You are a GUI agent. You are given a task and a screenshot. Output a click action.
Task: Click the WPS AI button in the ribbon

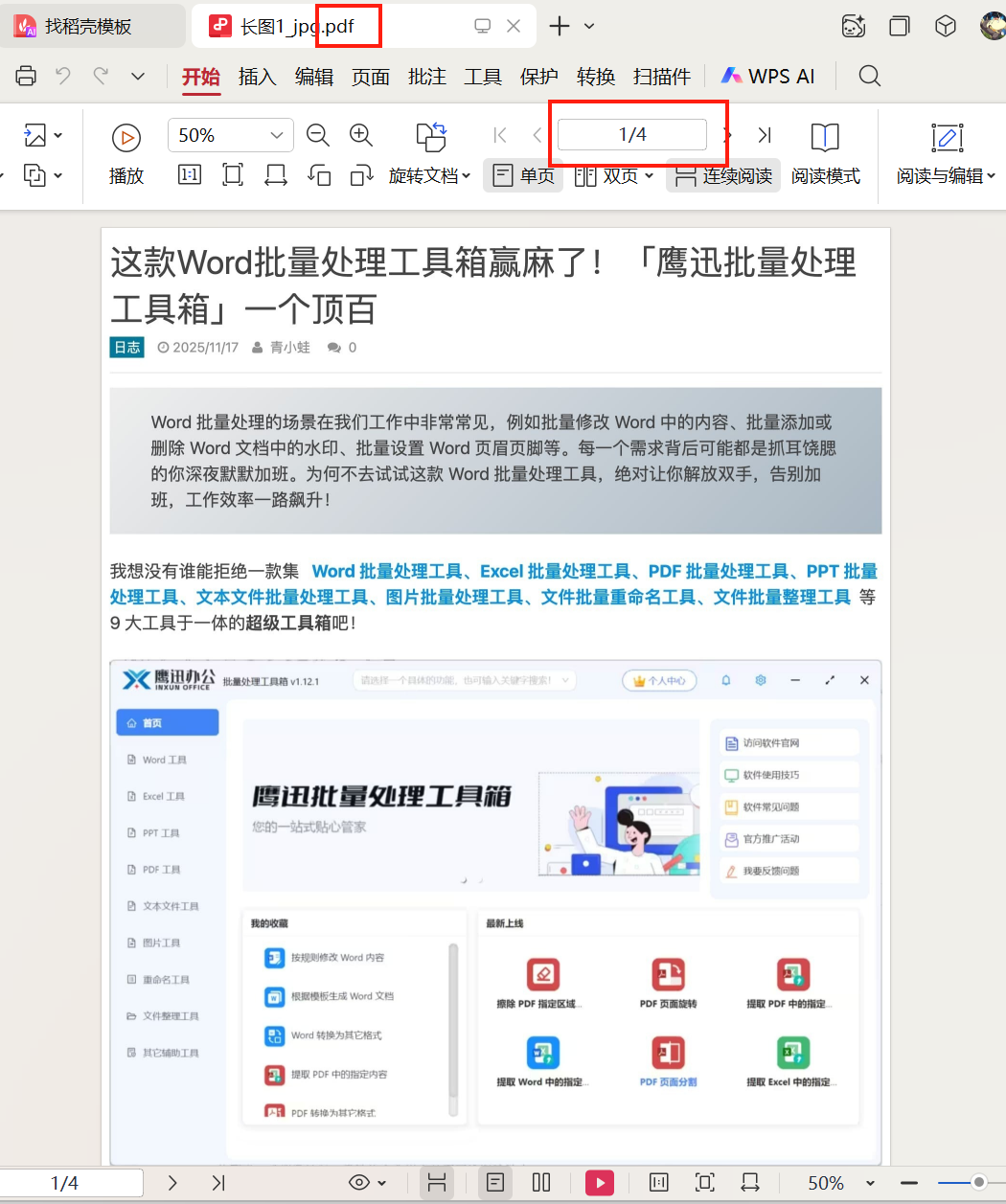click(767, 76)
